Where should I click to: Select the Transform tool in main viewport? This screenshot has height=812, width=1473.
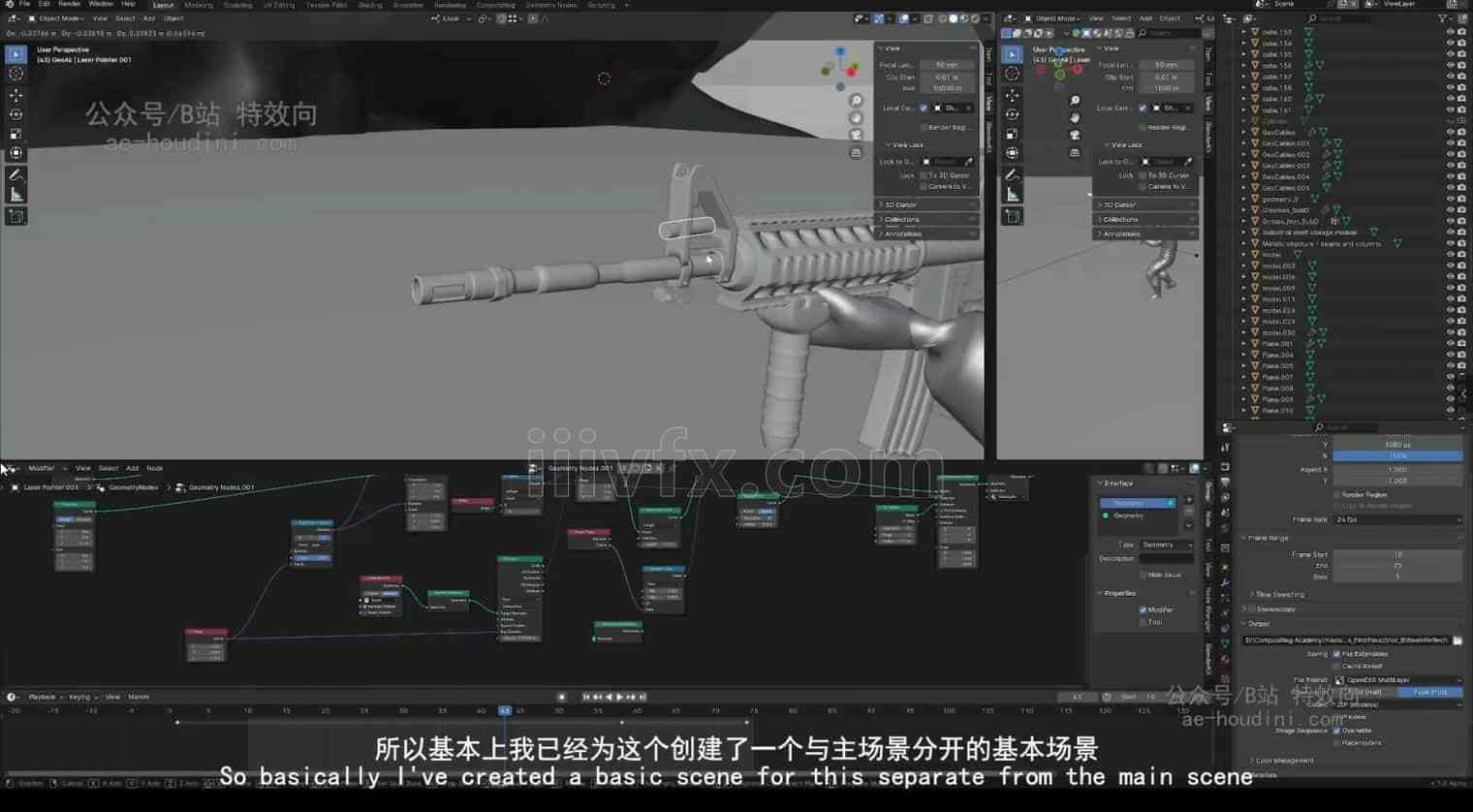pyautogui.click(x=16, y=153)
